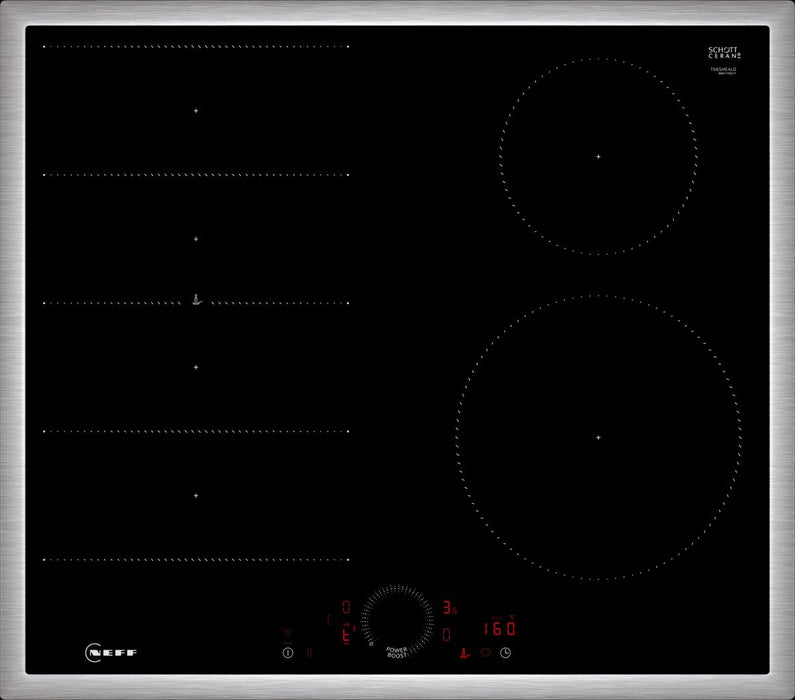The image size is (795, 700).
Task: Select the lower left flex zone display
Action: click(x=347, y=635)
